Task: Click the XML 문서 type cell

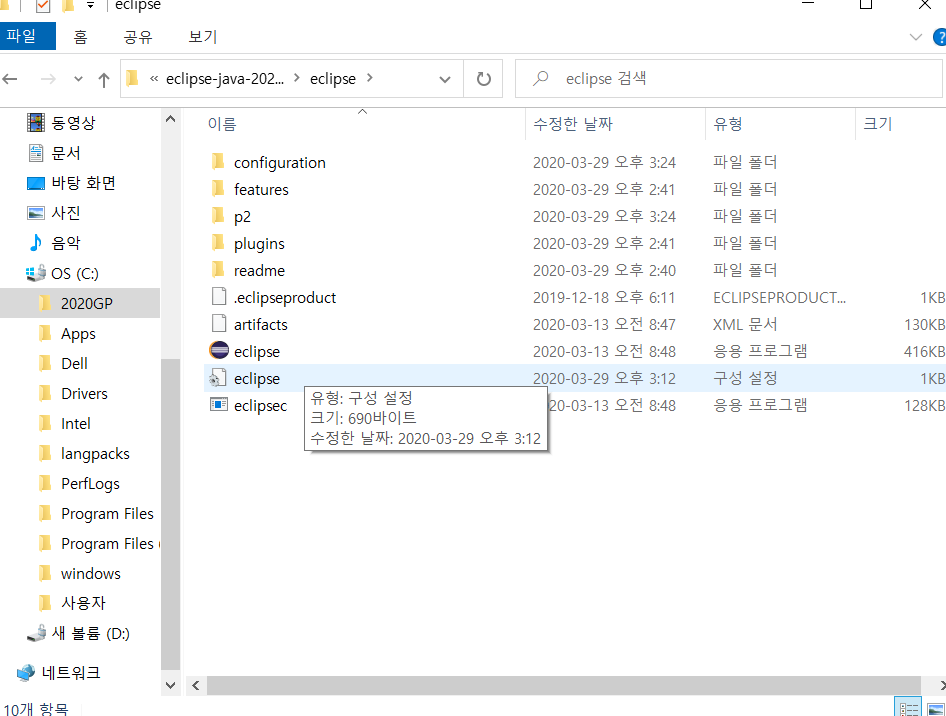Action: pos(745,325)
